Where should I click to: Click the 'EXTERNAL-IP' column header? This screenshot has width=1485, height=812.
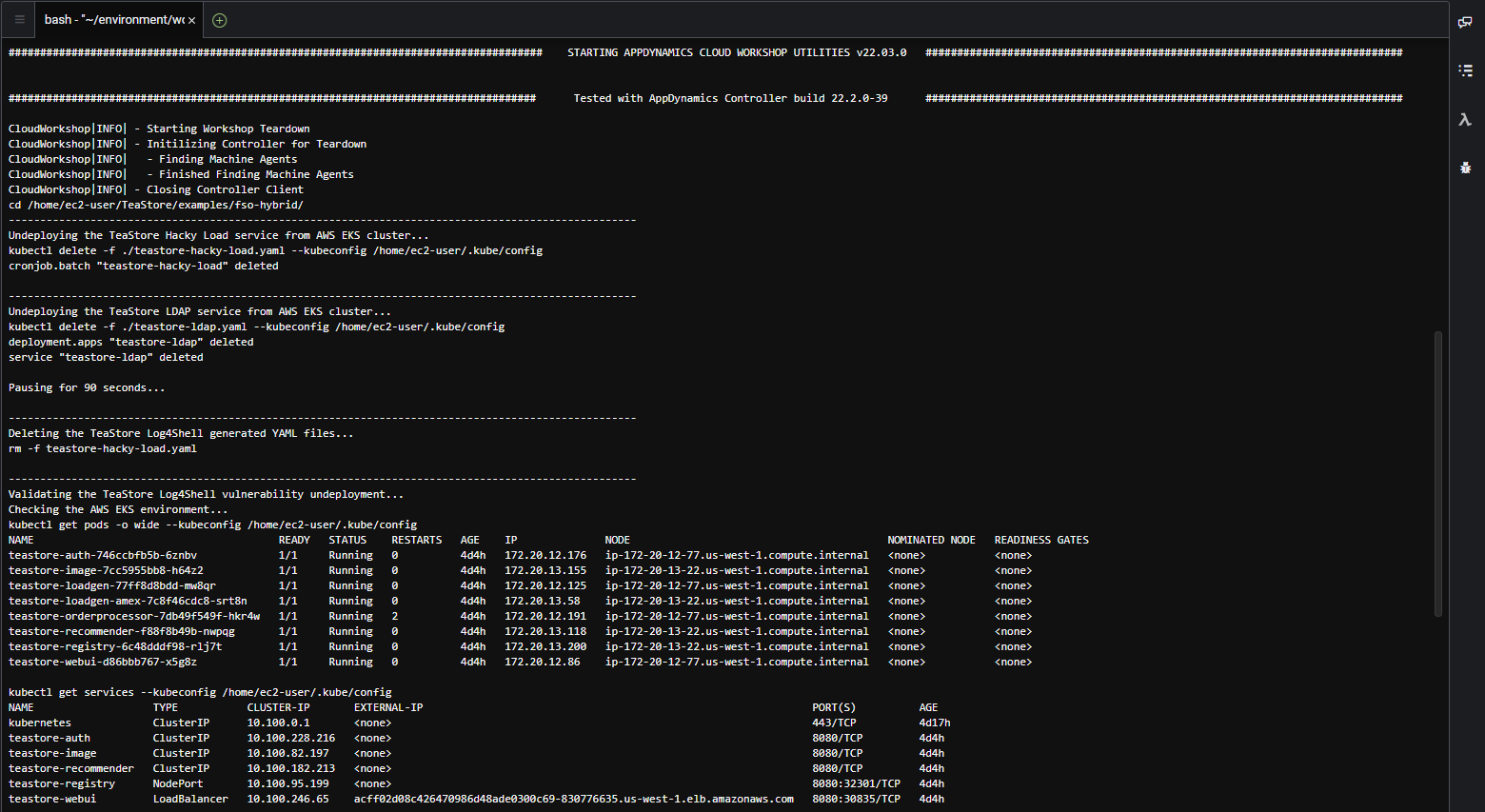click(388, 707)
